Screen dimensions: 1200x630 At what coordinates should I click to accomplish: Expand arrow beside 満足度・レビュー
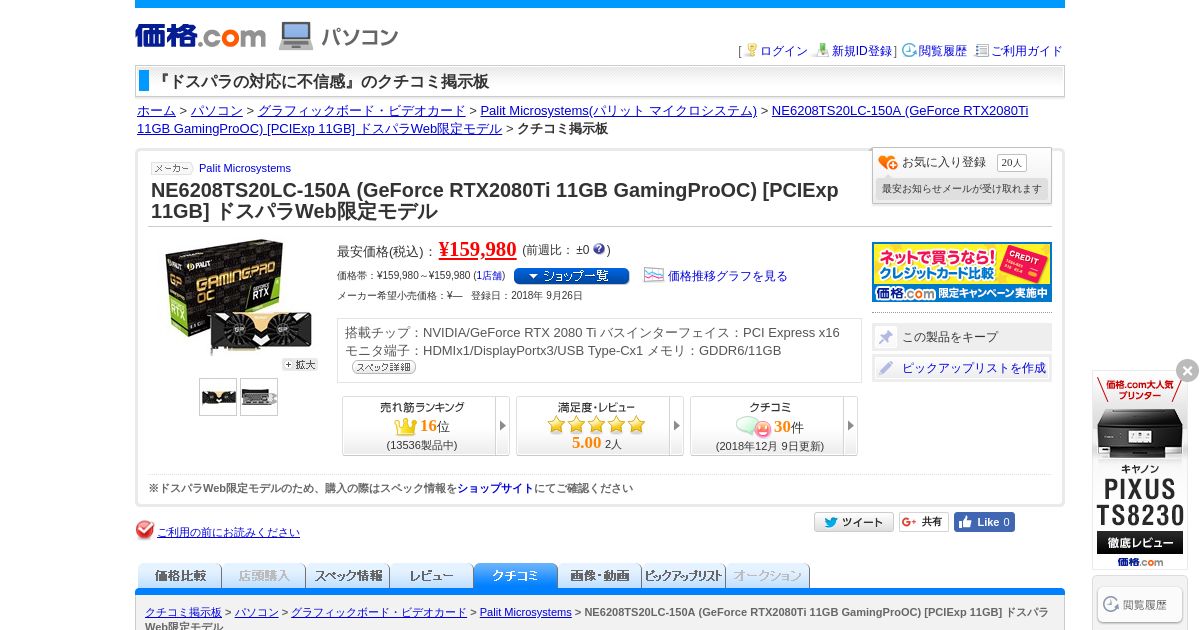coord(677,426)
